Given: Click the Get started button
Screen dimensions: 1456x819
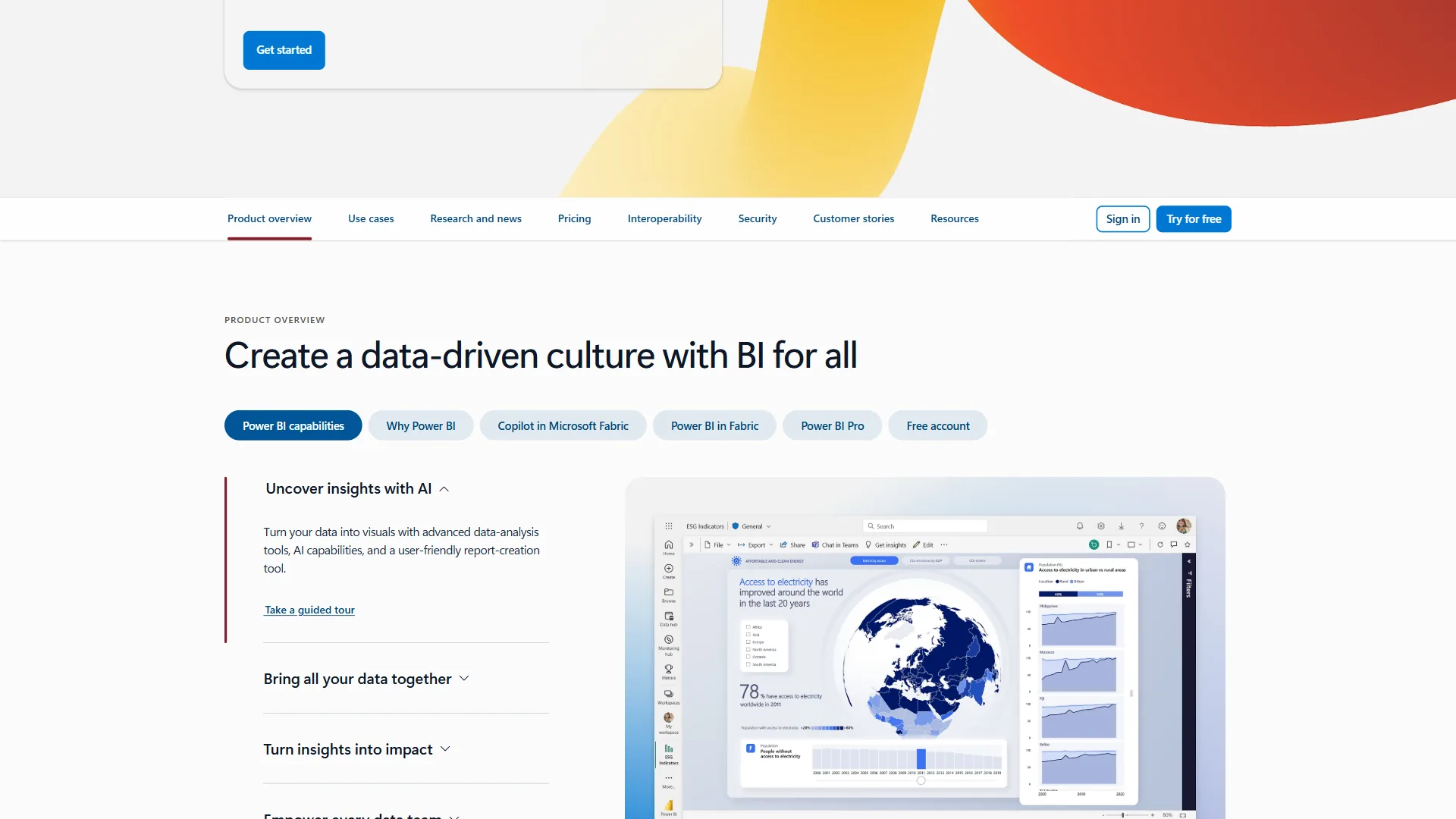Looking at the screenshot, I should (x=284, y=50).
